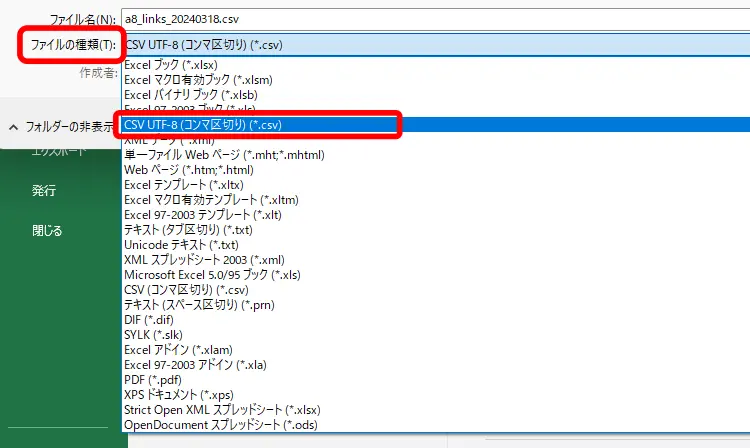Choose 単一ファイル Web ページ (*.mht) option
Viewport: 750px width, 448px height.
[224, 155]
